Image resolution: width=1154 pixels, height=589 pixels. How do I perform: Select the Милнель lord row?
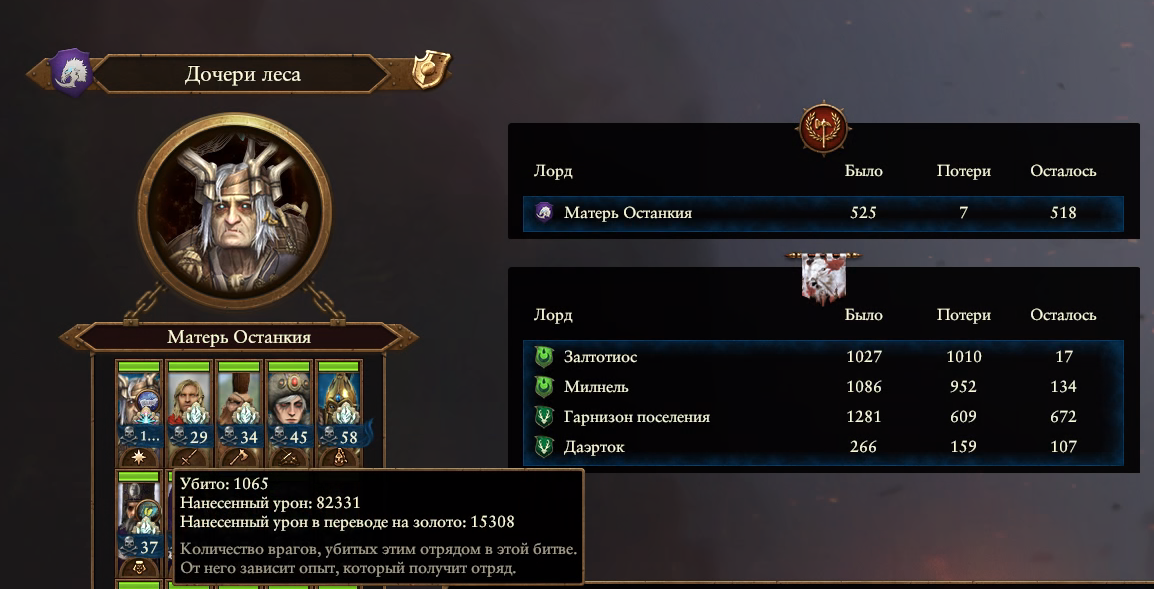pyautogui.click(x=823, y=387)
